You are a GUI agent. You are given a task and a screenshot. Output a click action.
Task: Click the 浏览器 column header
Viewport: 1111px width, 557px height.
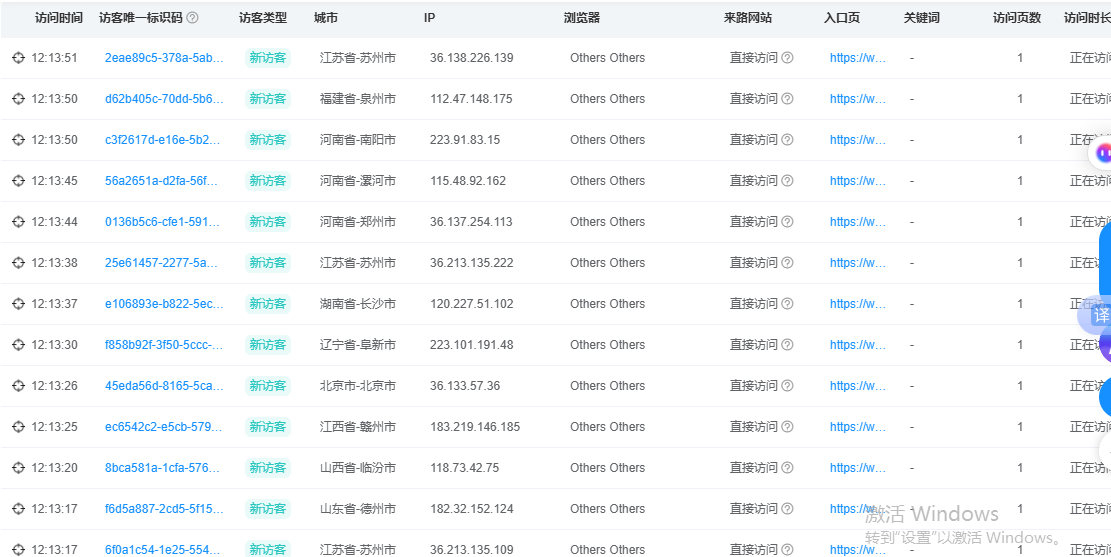(582, 18)
